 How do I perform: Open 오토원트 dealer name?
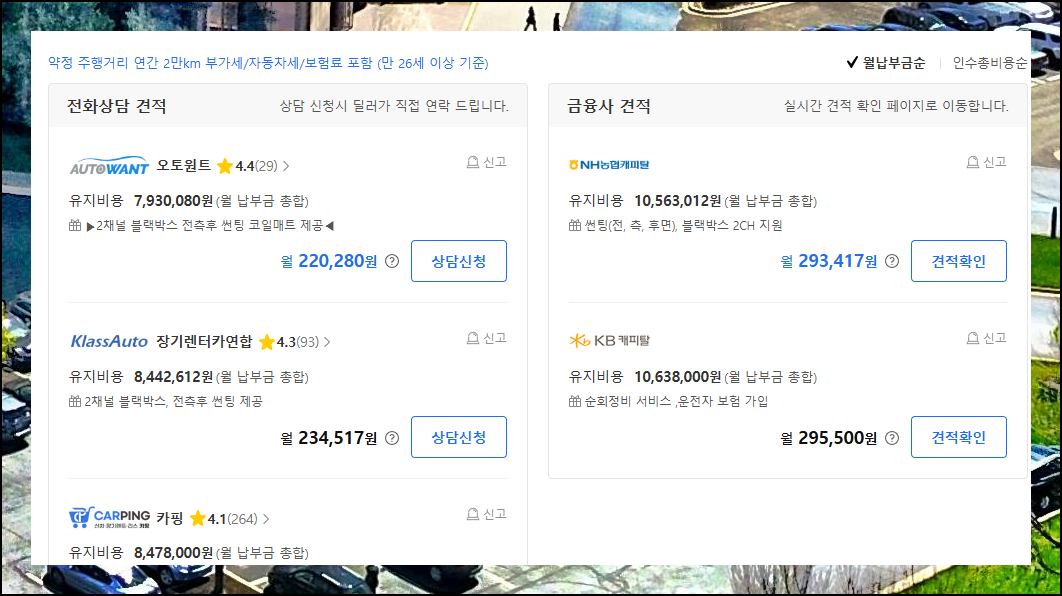(x=184, y=165)
